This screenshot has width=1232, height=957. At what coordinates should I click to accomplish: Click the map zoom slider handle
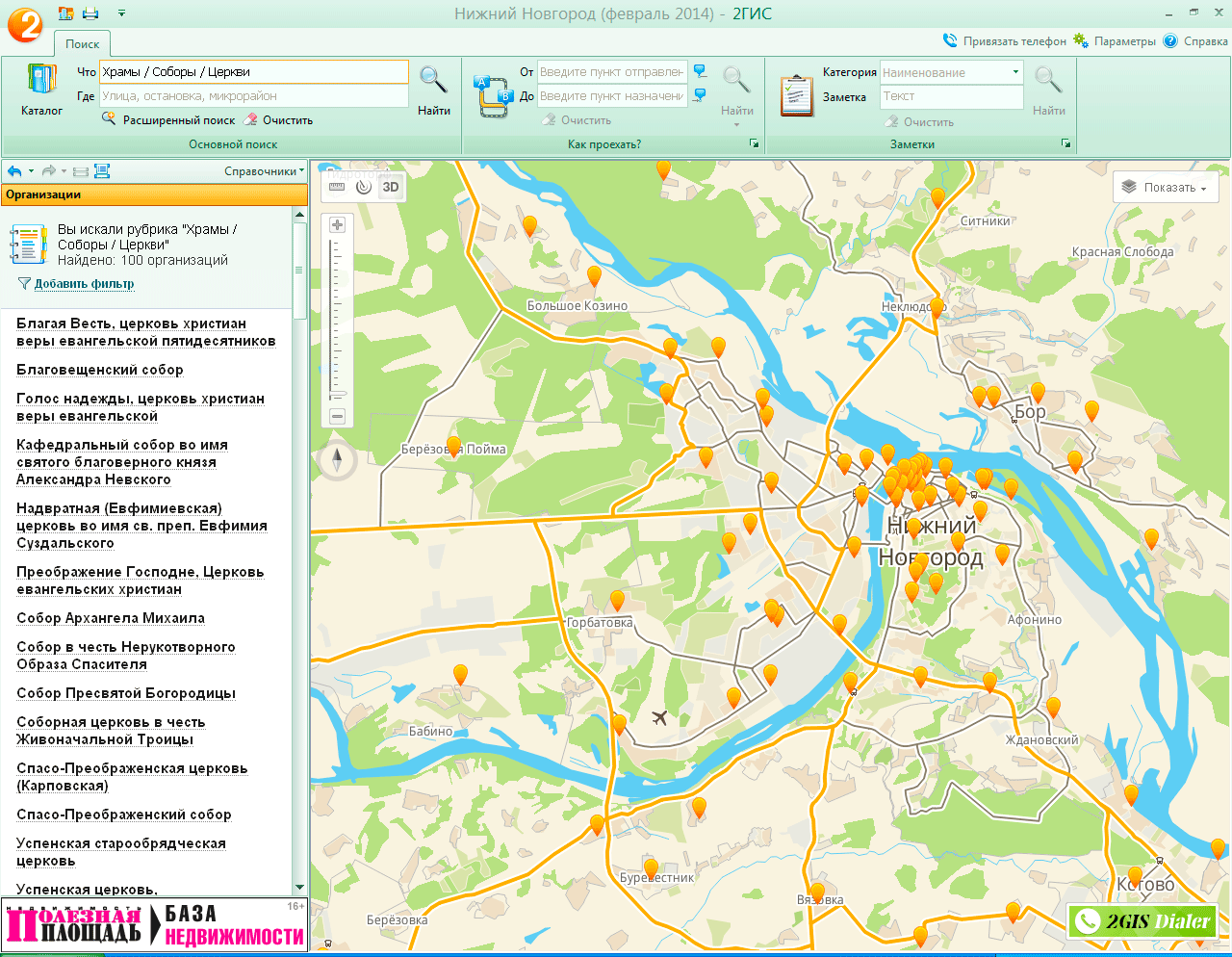(337, 395)
